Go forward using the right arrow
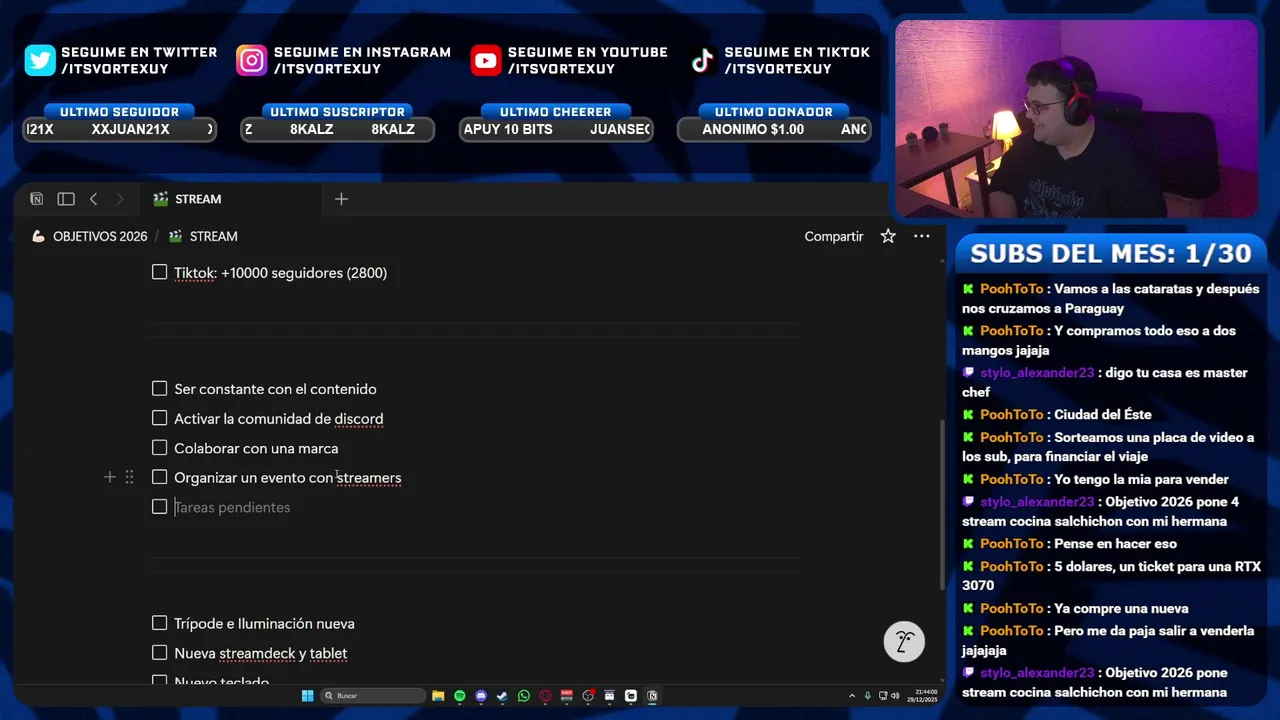 coord(120,199)
